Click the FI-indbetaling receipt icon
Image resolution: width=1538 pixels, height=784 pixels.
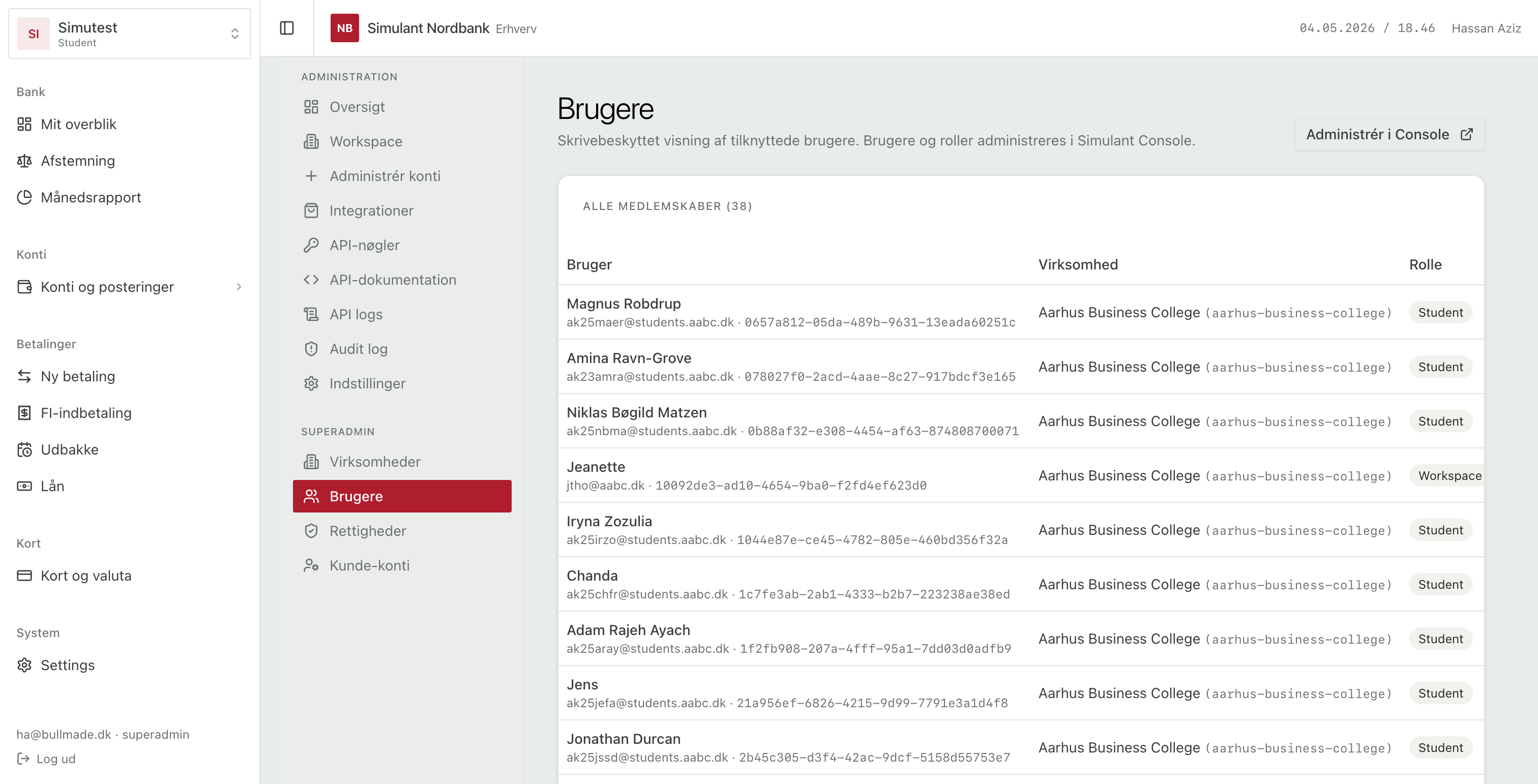coord(24,413)
